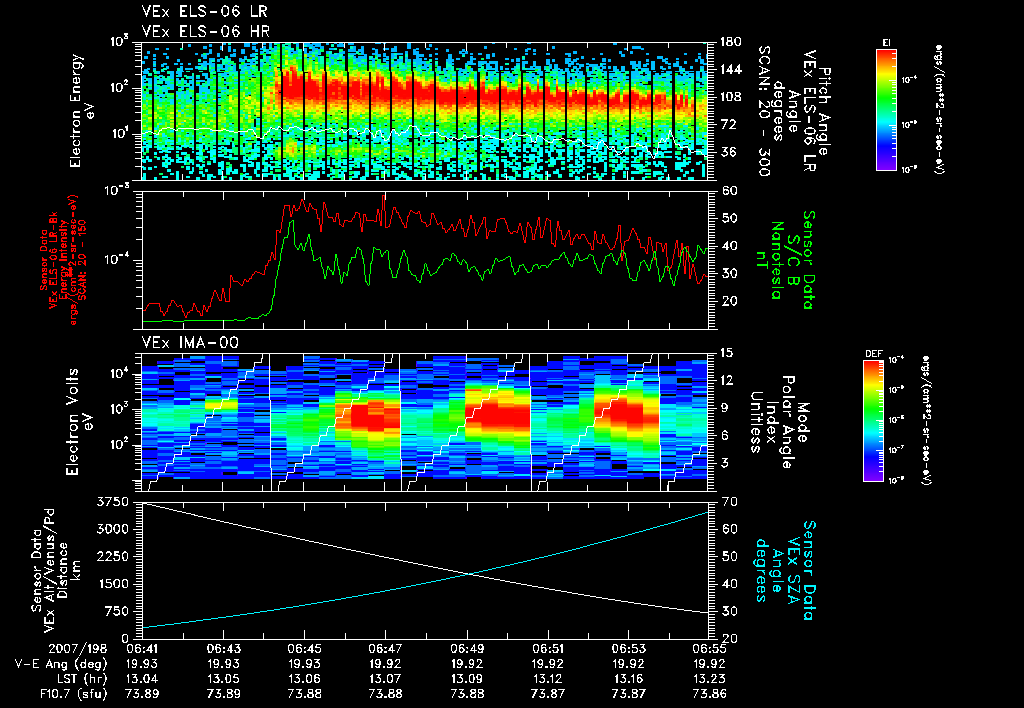Click the red intensity spike near 06:47
Screen dimensions: 1024x708
click(x=384, y=195)
